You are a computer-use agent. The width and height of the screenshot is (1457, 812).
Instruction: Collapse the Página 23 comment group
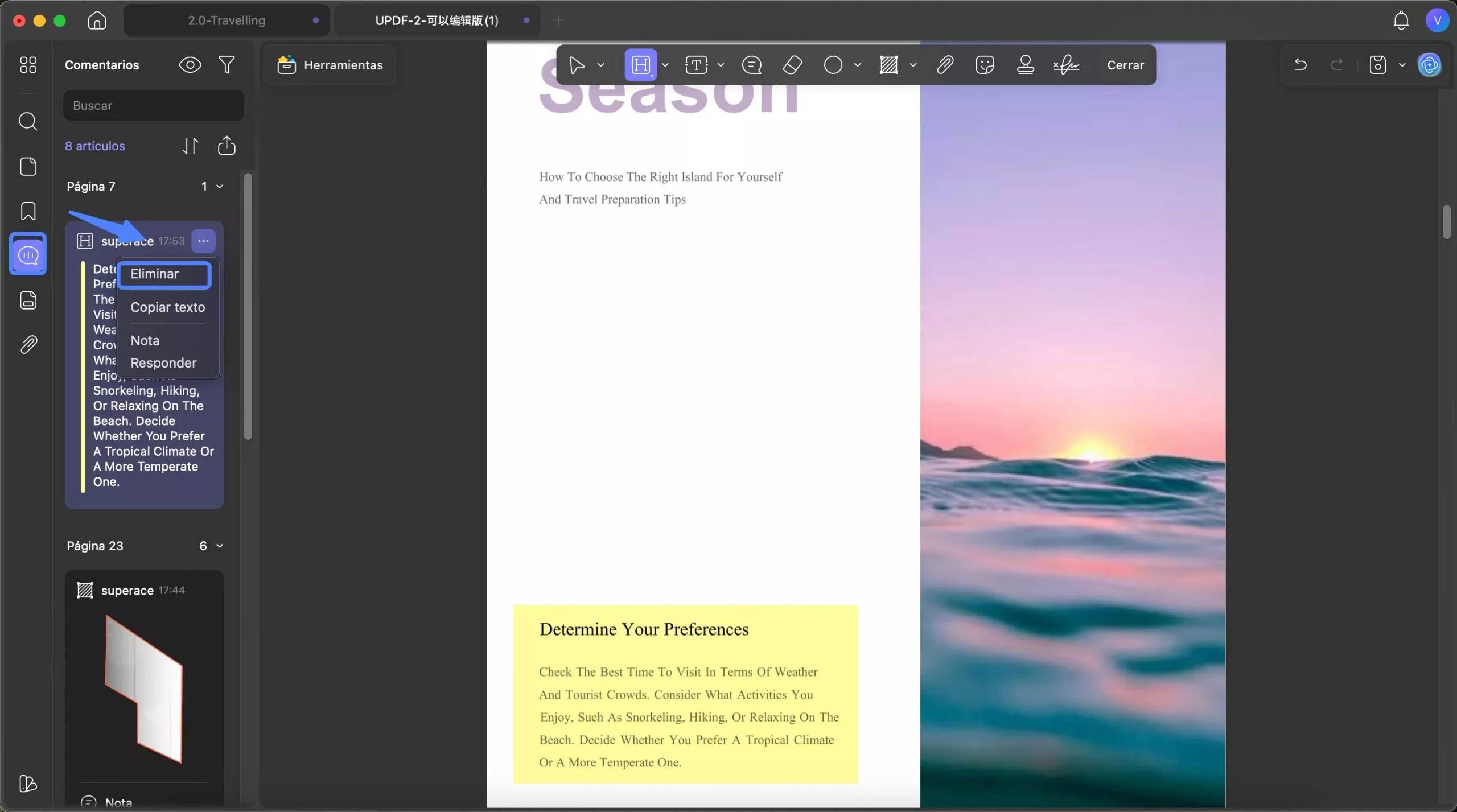coord(220,546)
